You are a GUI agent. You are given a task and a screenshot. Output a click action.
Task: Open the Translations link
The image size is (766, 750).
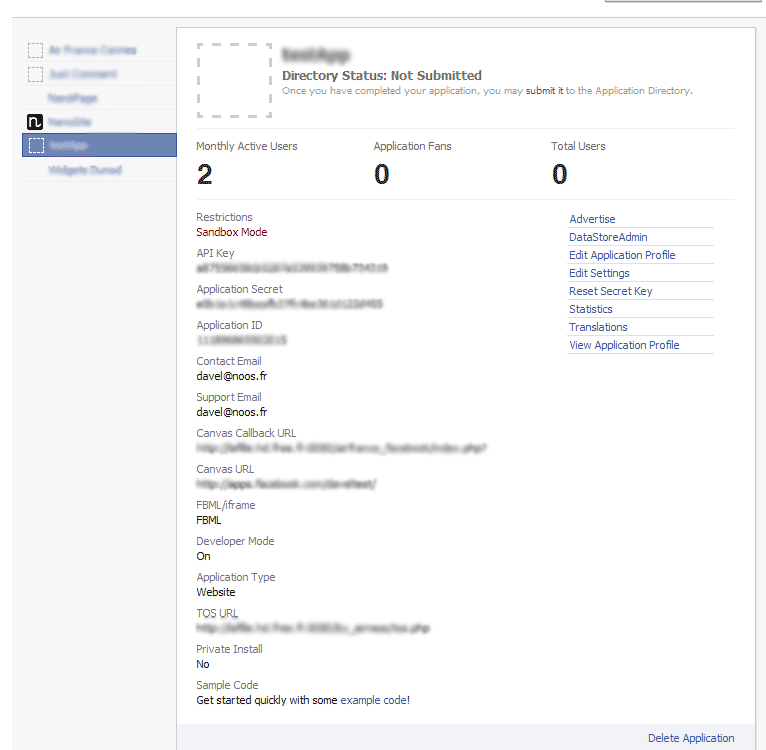[598, 327]
